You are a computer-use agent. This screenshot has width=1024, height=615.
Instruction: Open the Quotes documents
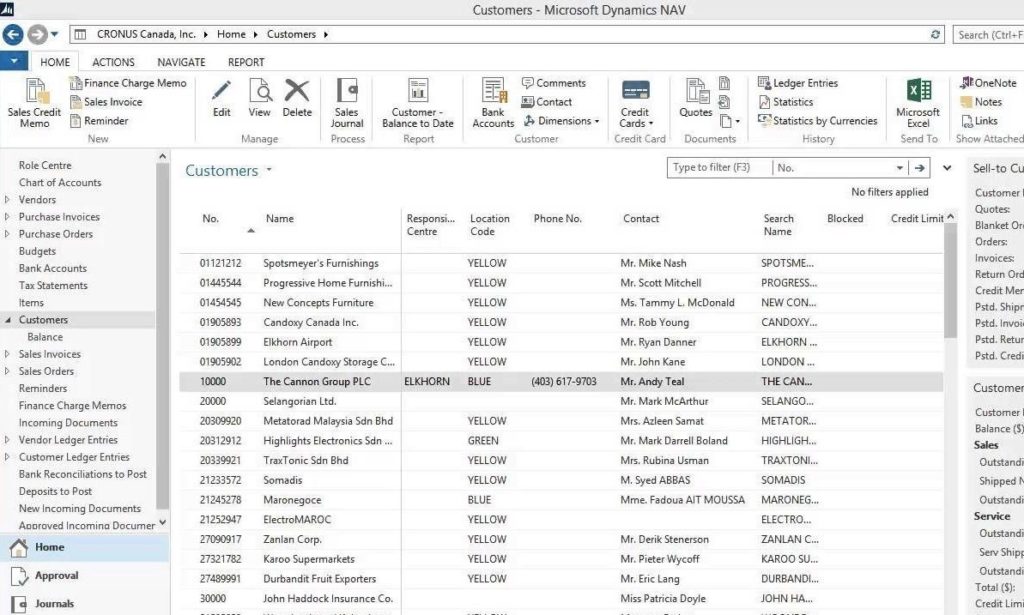(696, 99)
